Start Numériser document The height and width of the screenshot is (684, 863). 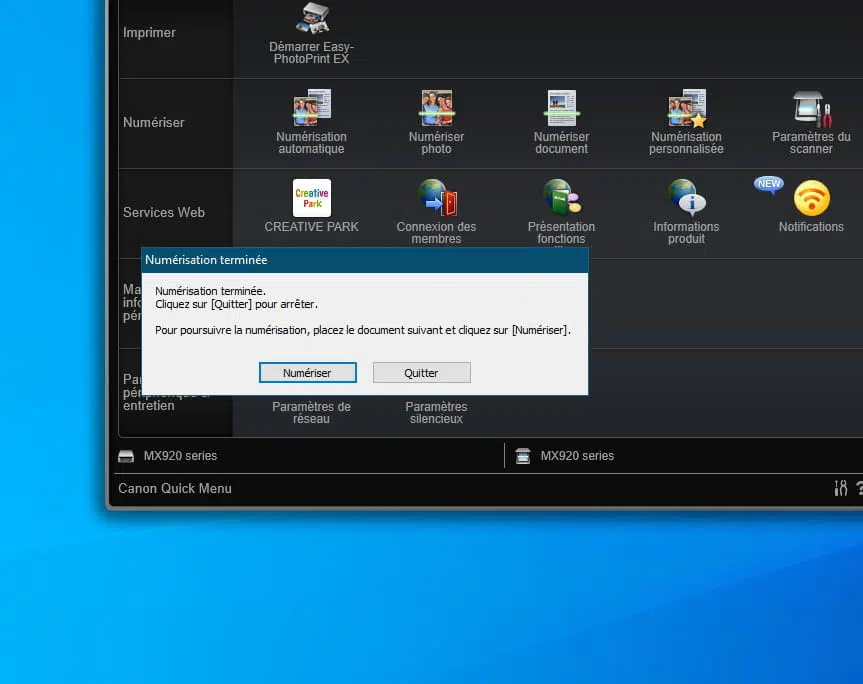[561, 122]
